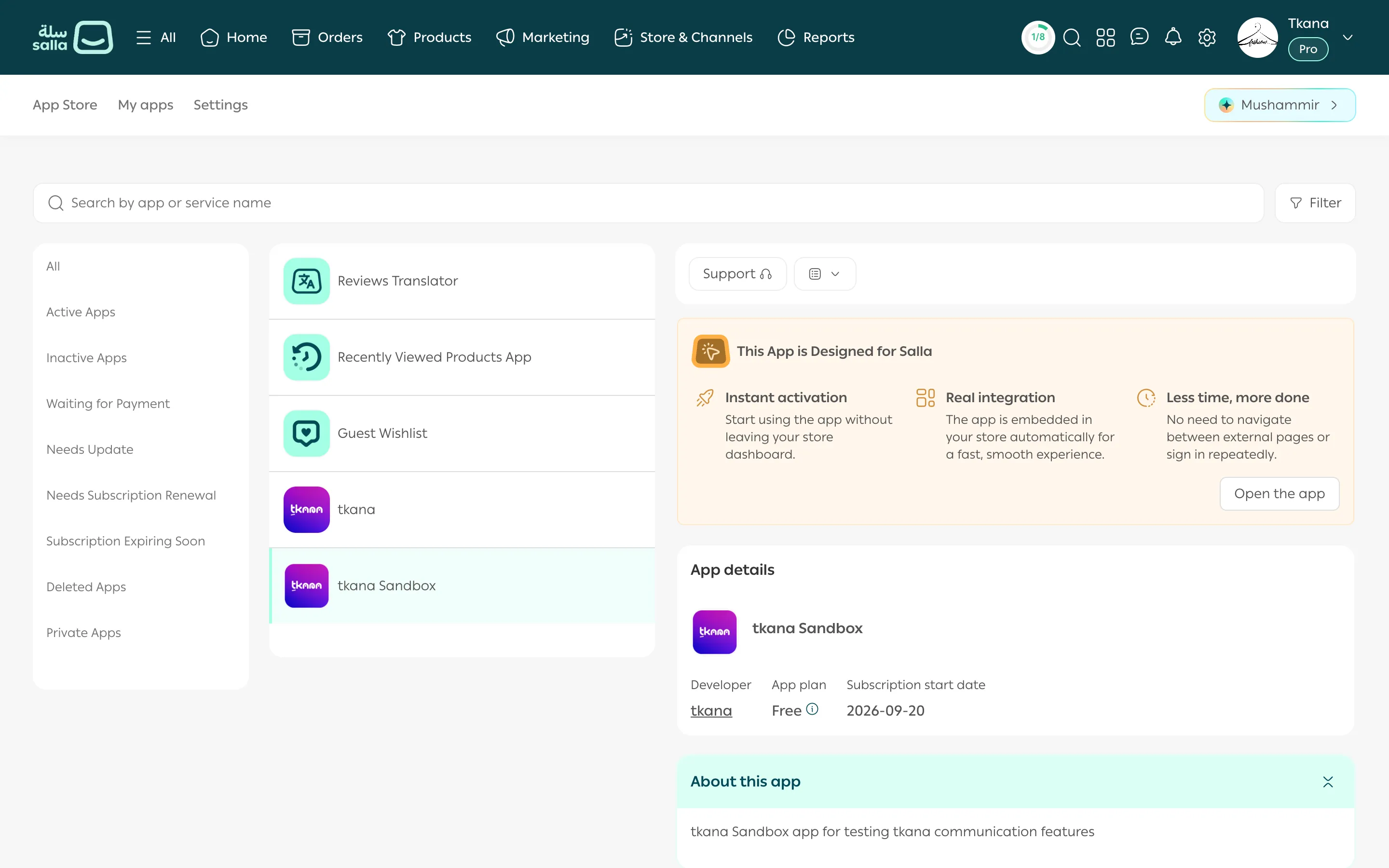Screen dimensions: 1389x868
Task: Open Orders in top navigation
Action: (327, 37)
